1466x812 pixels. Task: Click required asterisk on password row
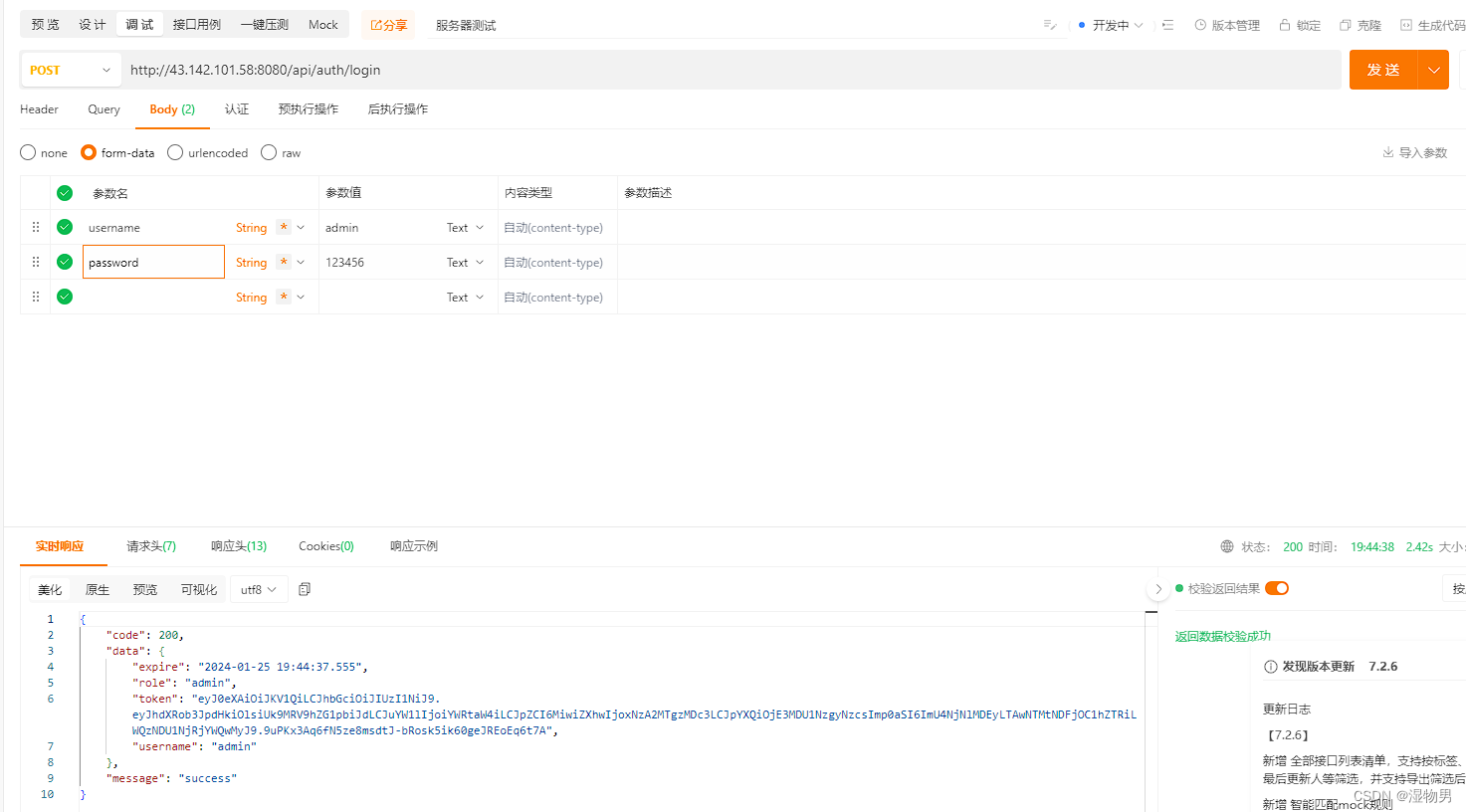(x=284, y=263)
